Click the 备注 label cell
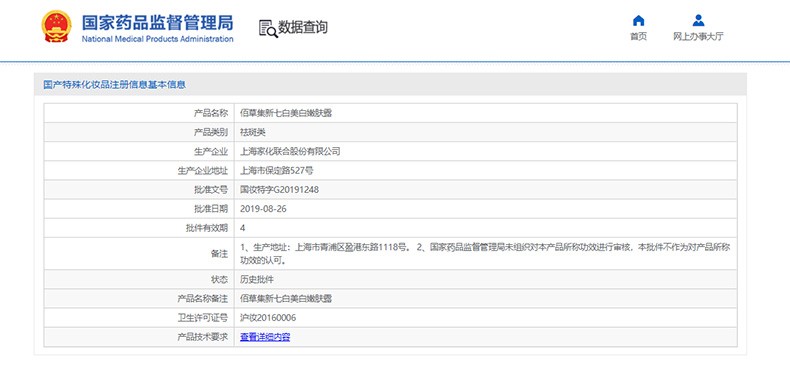This screenshot has width=790, height=377. [139, 254]
